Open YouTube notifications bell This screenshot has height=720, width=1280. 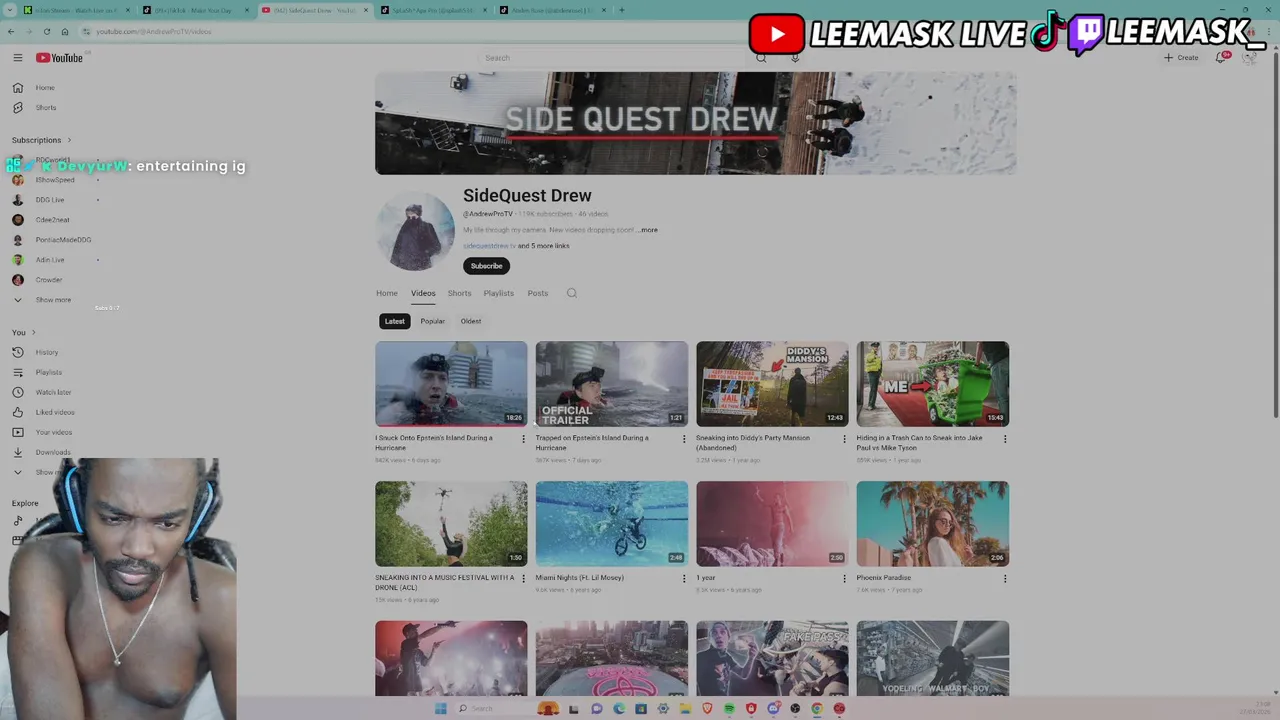(x=1221, y=58)
